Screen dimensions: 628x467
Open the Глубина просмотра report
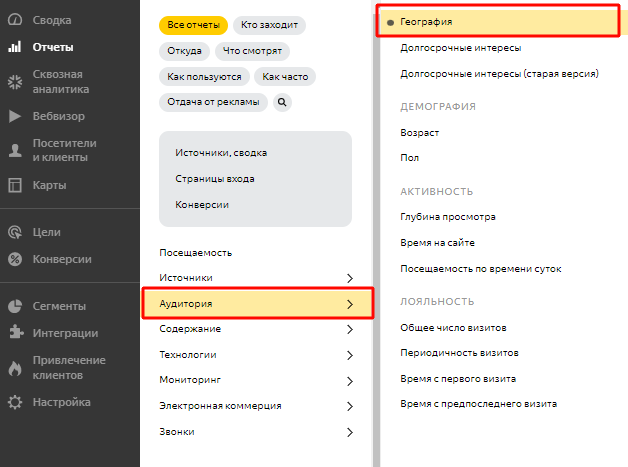click(448, 216)
